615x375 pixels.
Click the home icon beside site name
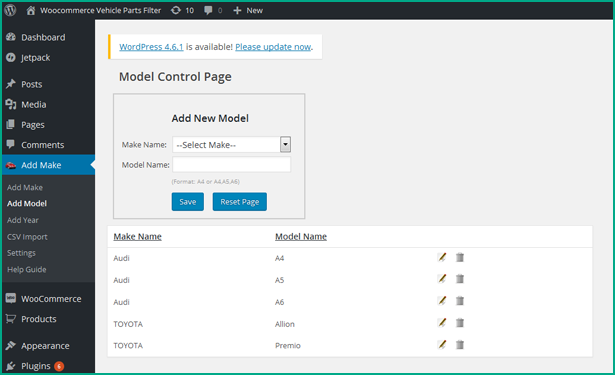(31, 11)
